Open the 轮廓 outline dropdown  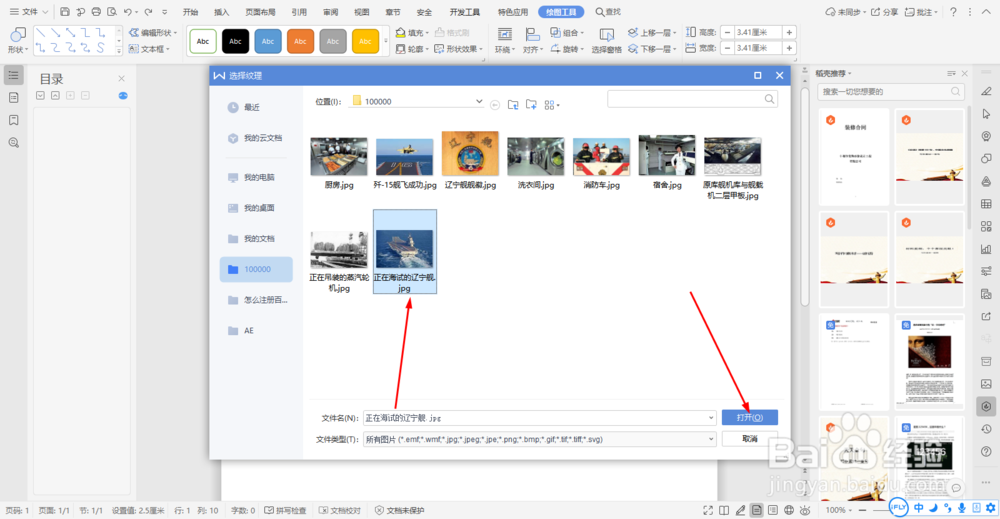pos(412,48)
